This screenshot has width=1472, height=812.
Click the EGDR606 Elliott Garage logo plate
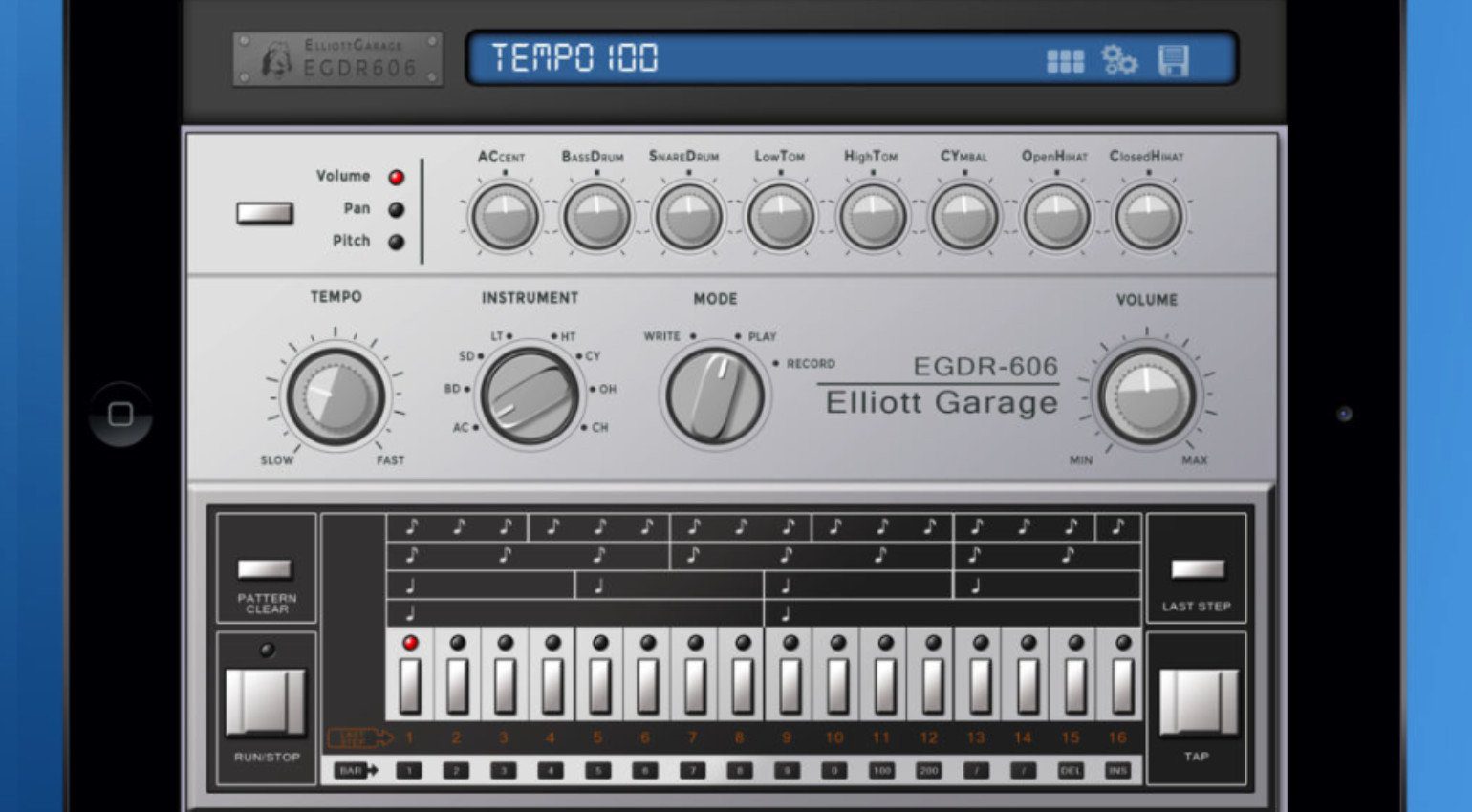[337, 59]
